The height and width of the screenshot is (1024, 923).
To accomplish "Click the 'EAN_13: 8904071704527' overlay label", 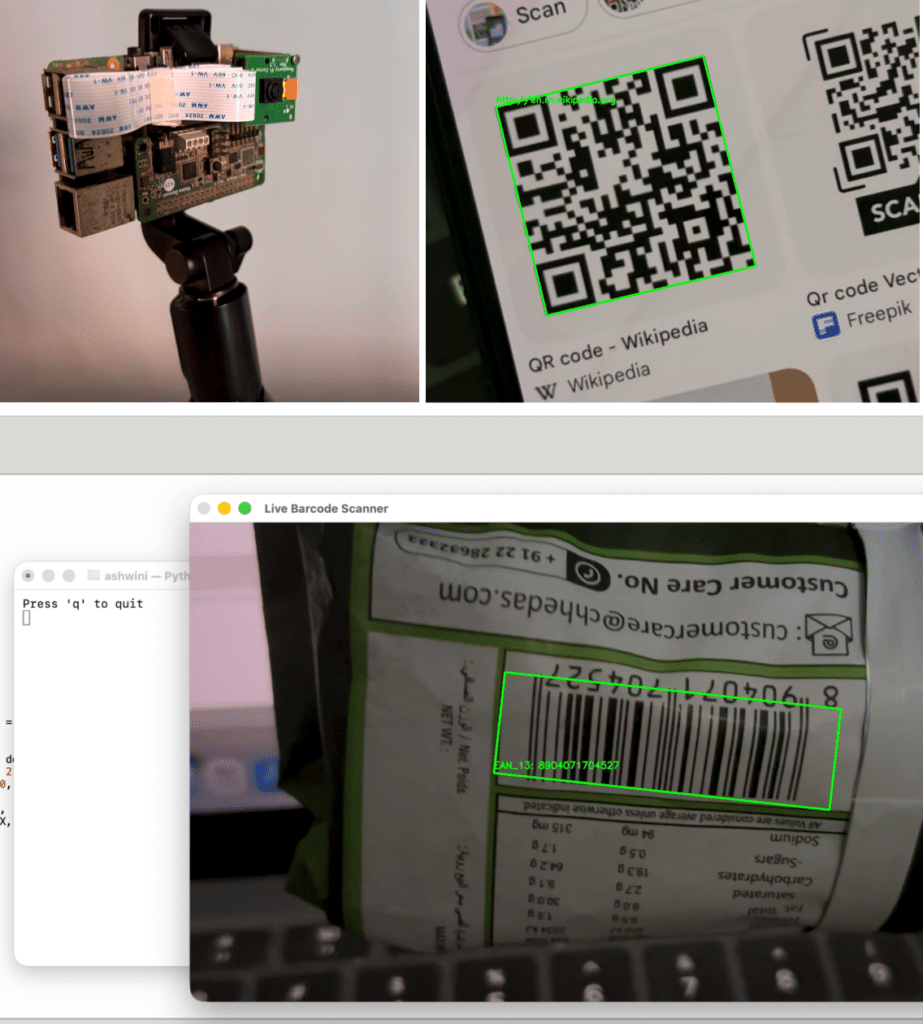I will [x=556, y=765].
